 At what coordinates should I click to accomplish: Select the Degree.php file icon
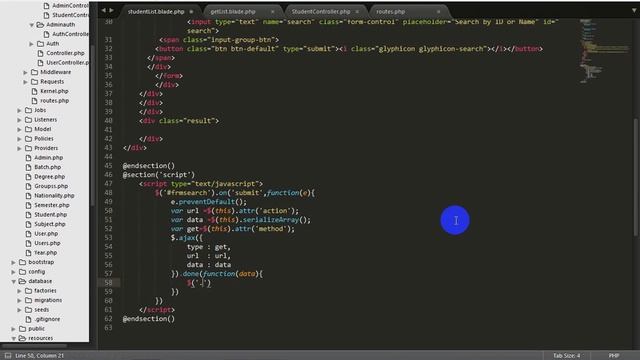28,177
